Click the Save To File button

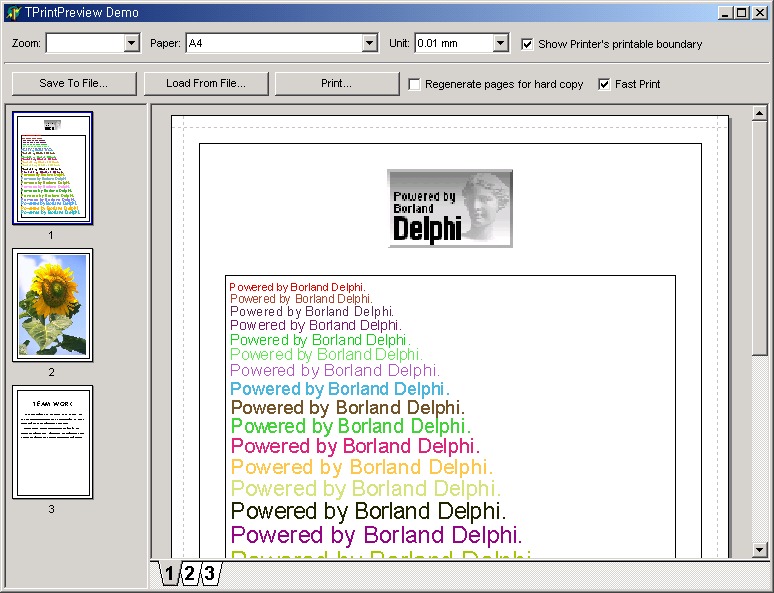pyautogui.click(x=74, y=83)
